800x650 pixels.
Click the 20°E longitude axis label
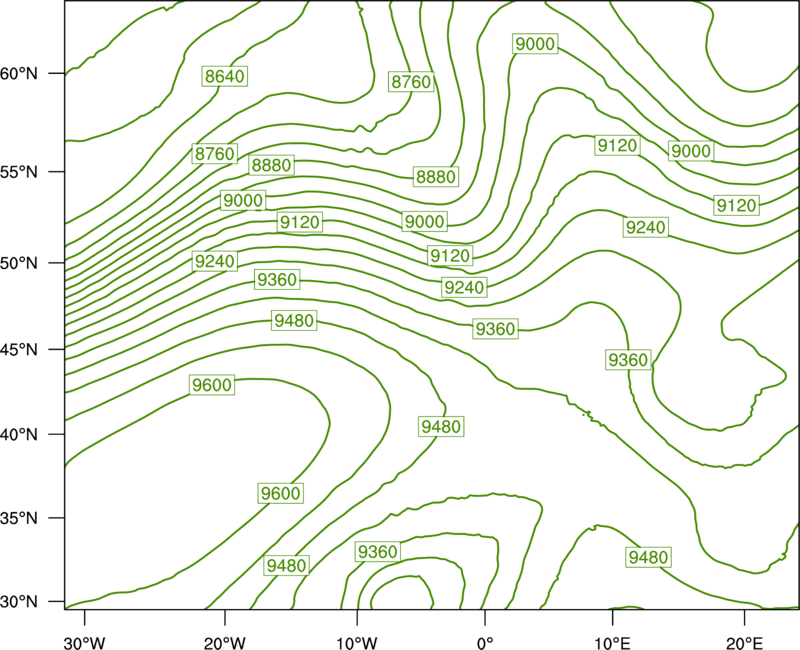pos(744,643)
